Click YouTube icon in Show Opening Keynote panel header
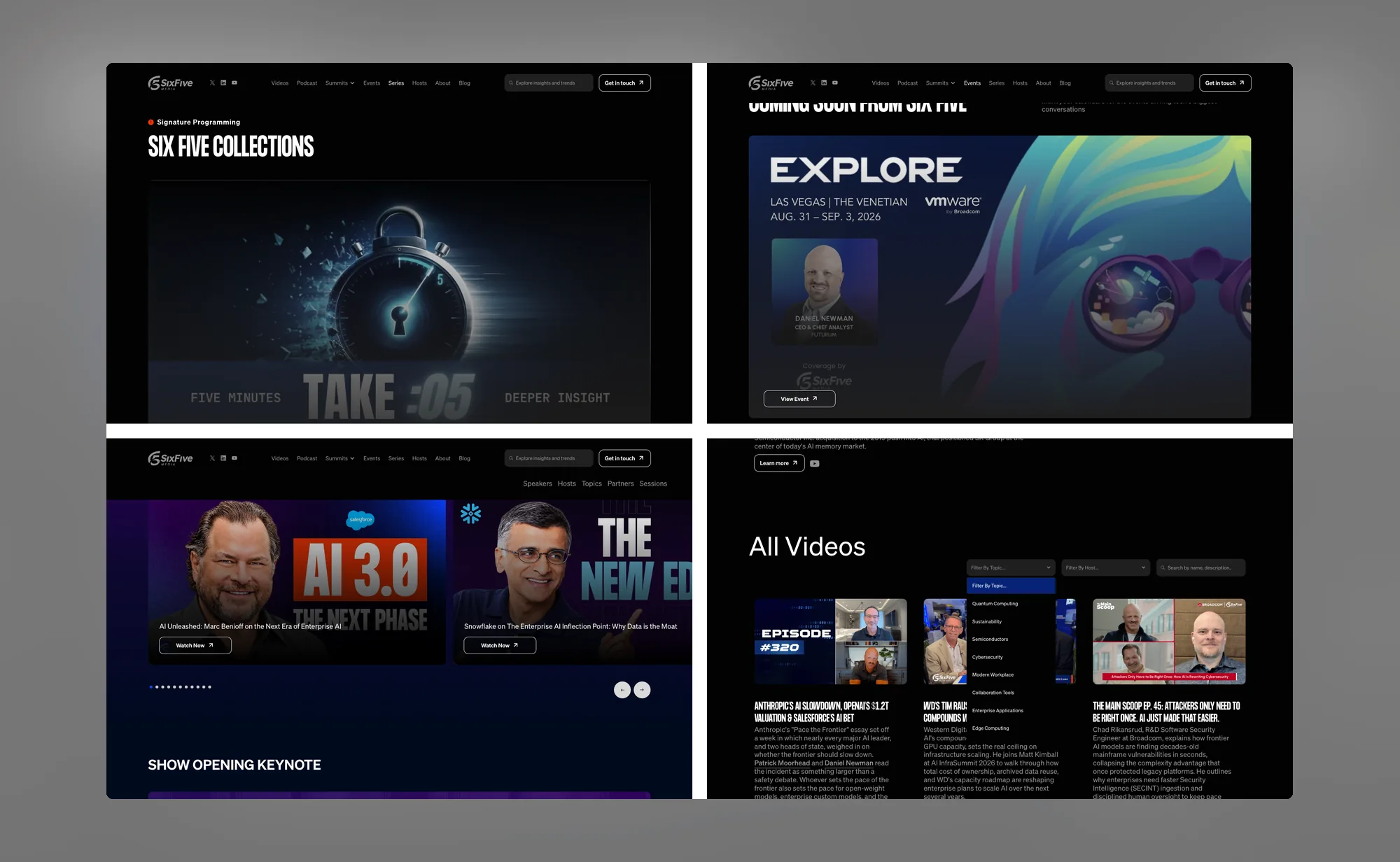 234,458
